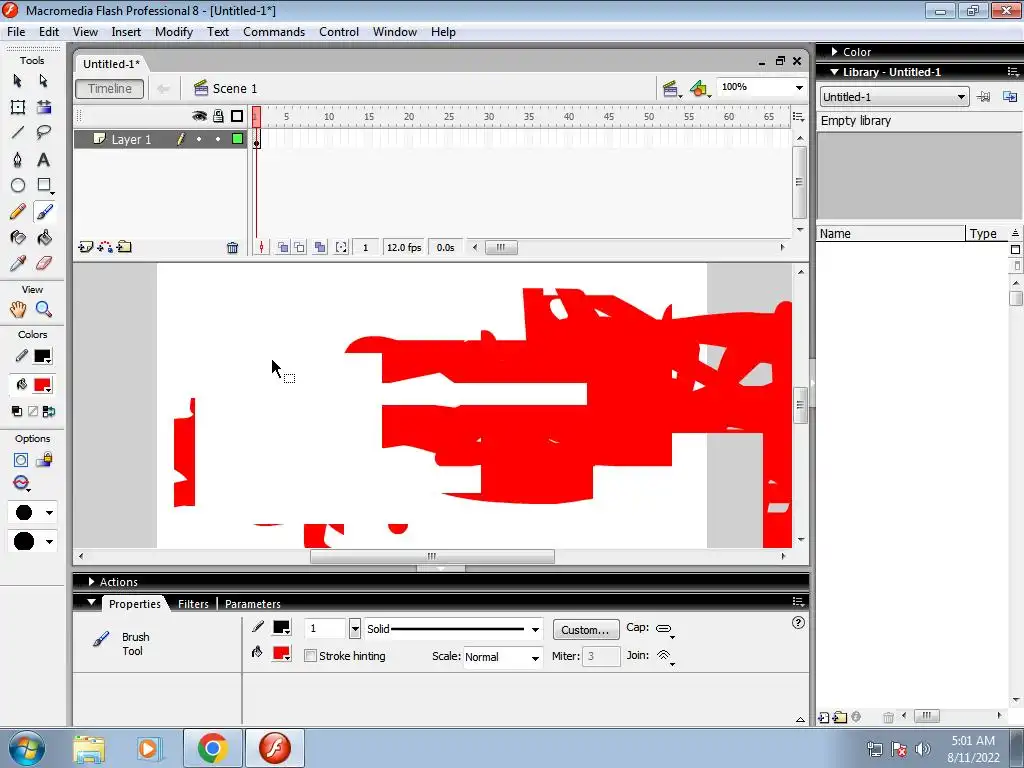Screen dimensions: 1024x768
Task: Open the Library document dropdown Untitled-1
Action: [893, 97]
